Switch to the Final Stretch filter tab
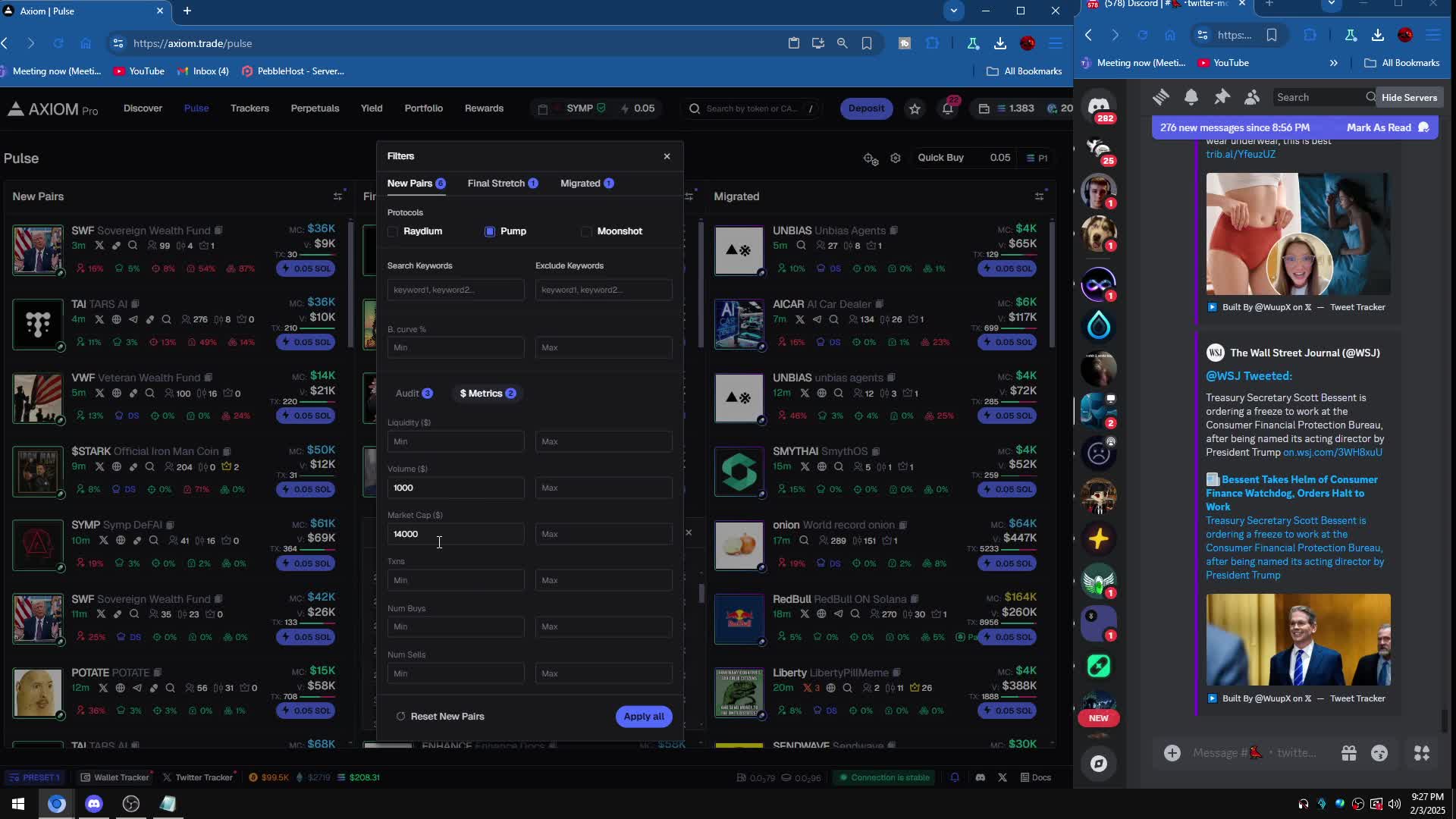Image resolution: width=1456 pixels, height=819 pixels. pos(503,184)
